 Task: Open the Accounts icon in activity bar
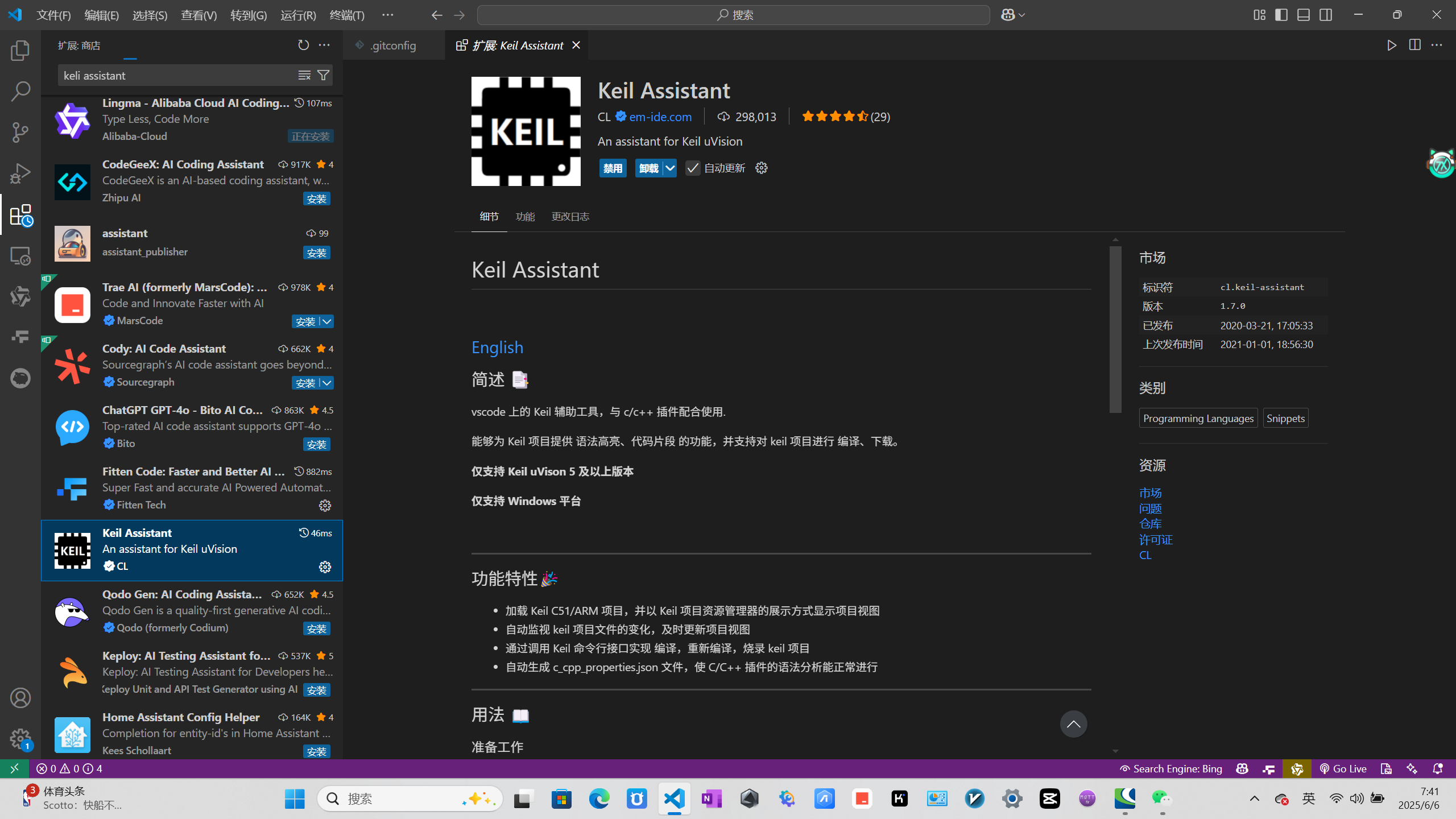(20, 698)
